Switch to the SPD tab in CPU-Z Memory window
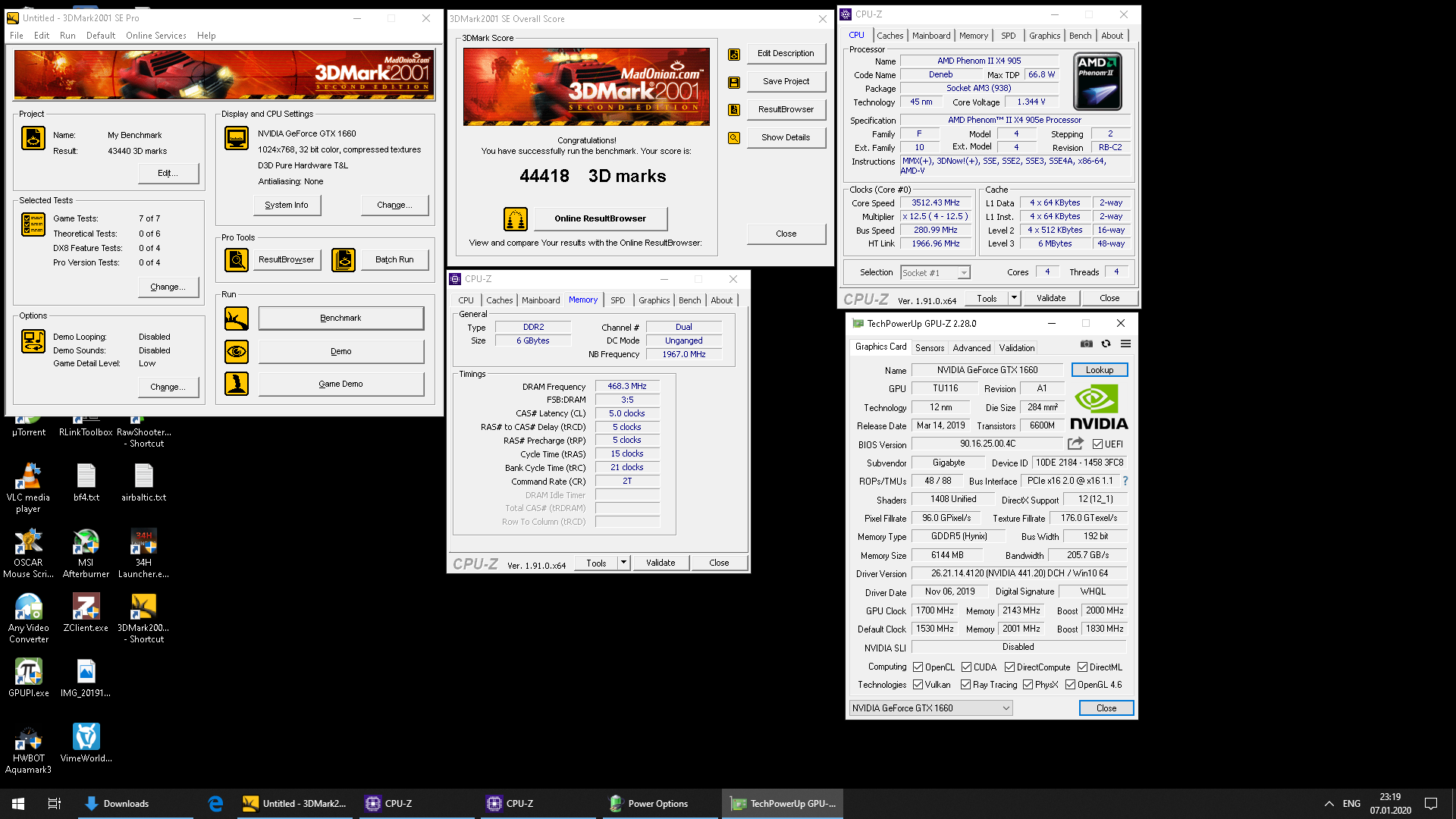Screen dimensions: 1456x819 [x=618, y=300]
